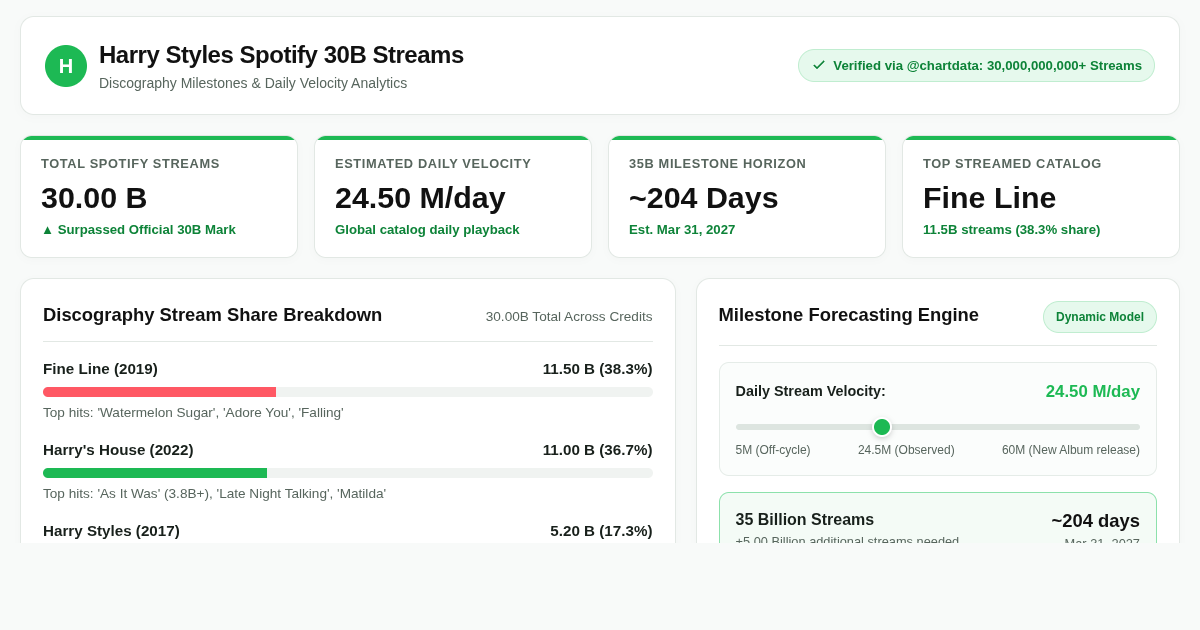
Task: Click green 24.50 M/day velocity readout
Action: (1093, 392)
